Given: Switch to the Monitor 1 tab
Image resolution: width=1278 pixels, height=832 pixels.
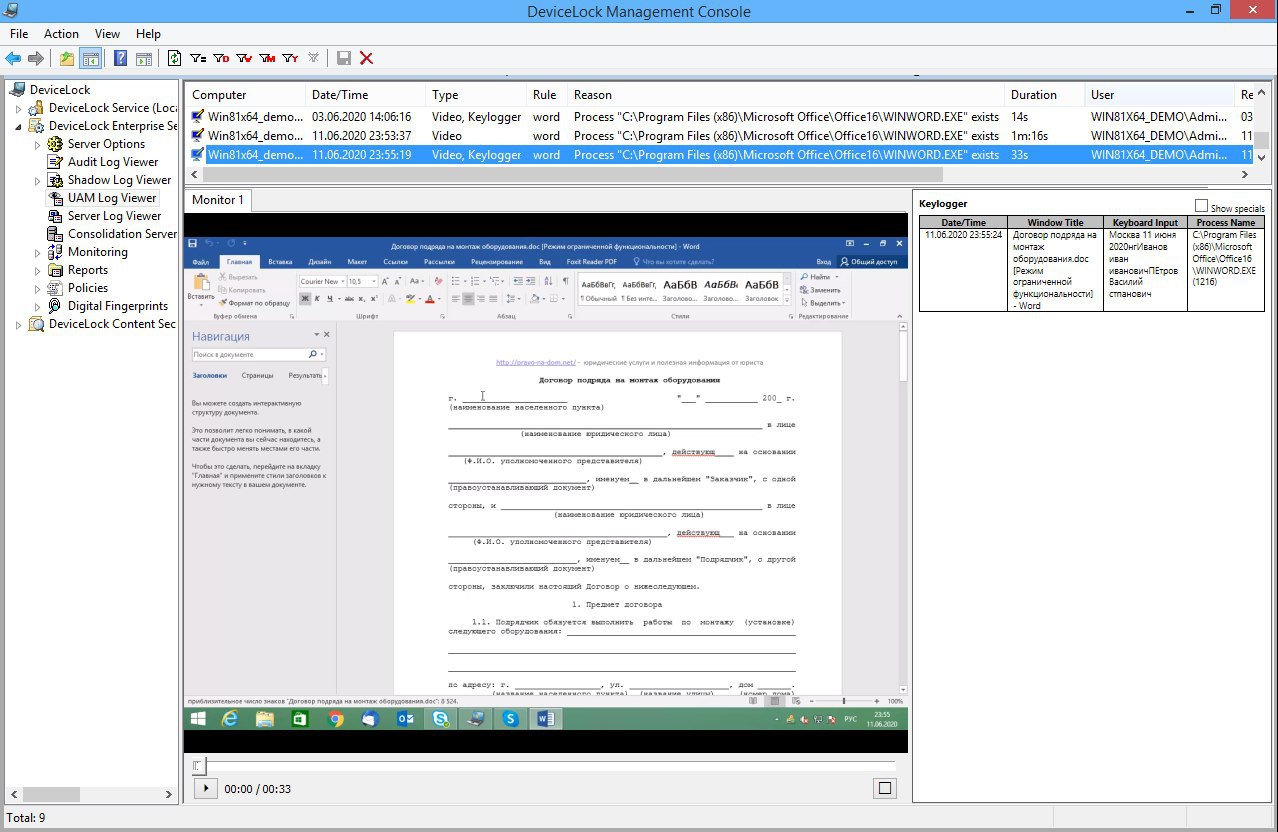Looking at the screenshot, I should click(x=217, y=200).
